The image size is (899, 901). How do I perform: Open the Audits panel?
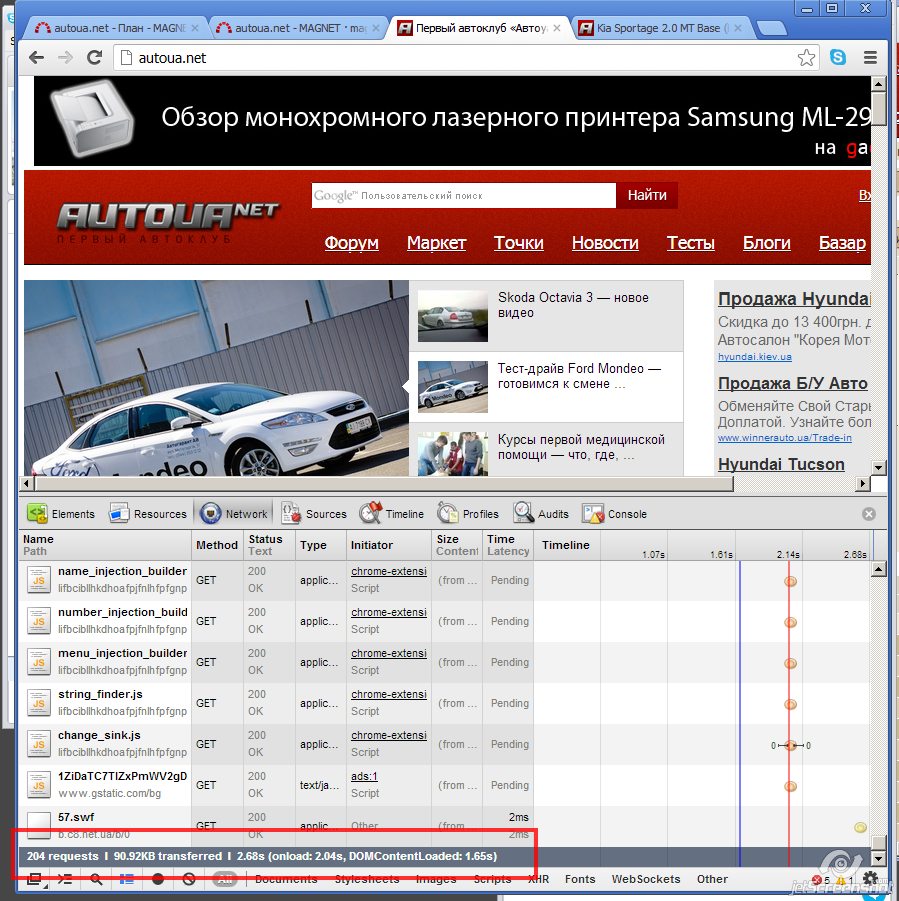[541, 514]
